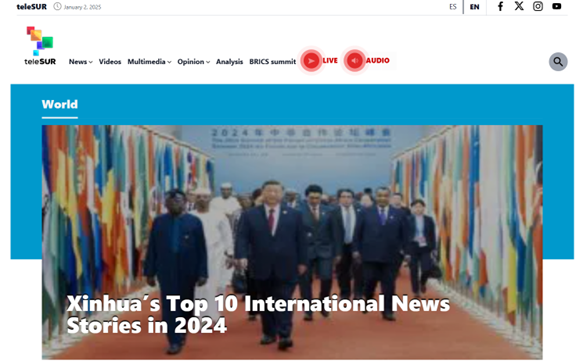Select the World section tab
The image size is (583, 361).
coord(59,104)
